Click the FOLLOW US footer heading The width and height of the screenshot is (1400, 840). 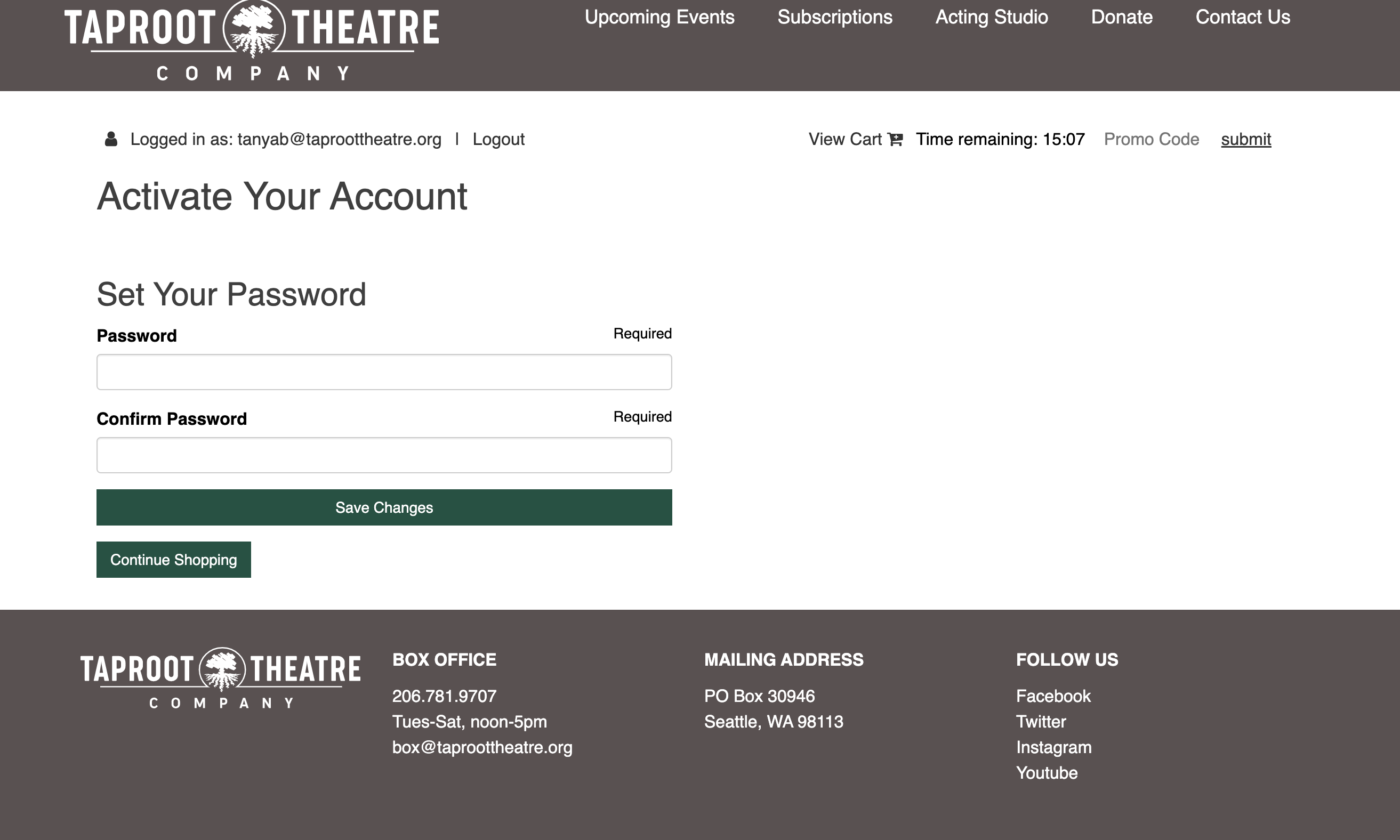point(1067,659)
